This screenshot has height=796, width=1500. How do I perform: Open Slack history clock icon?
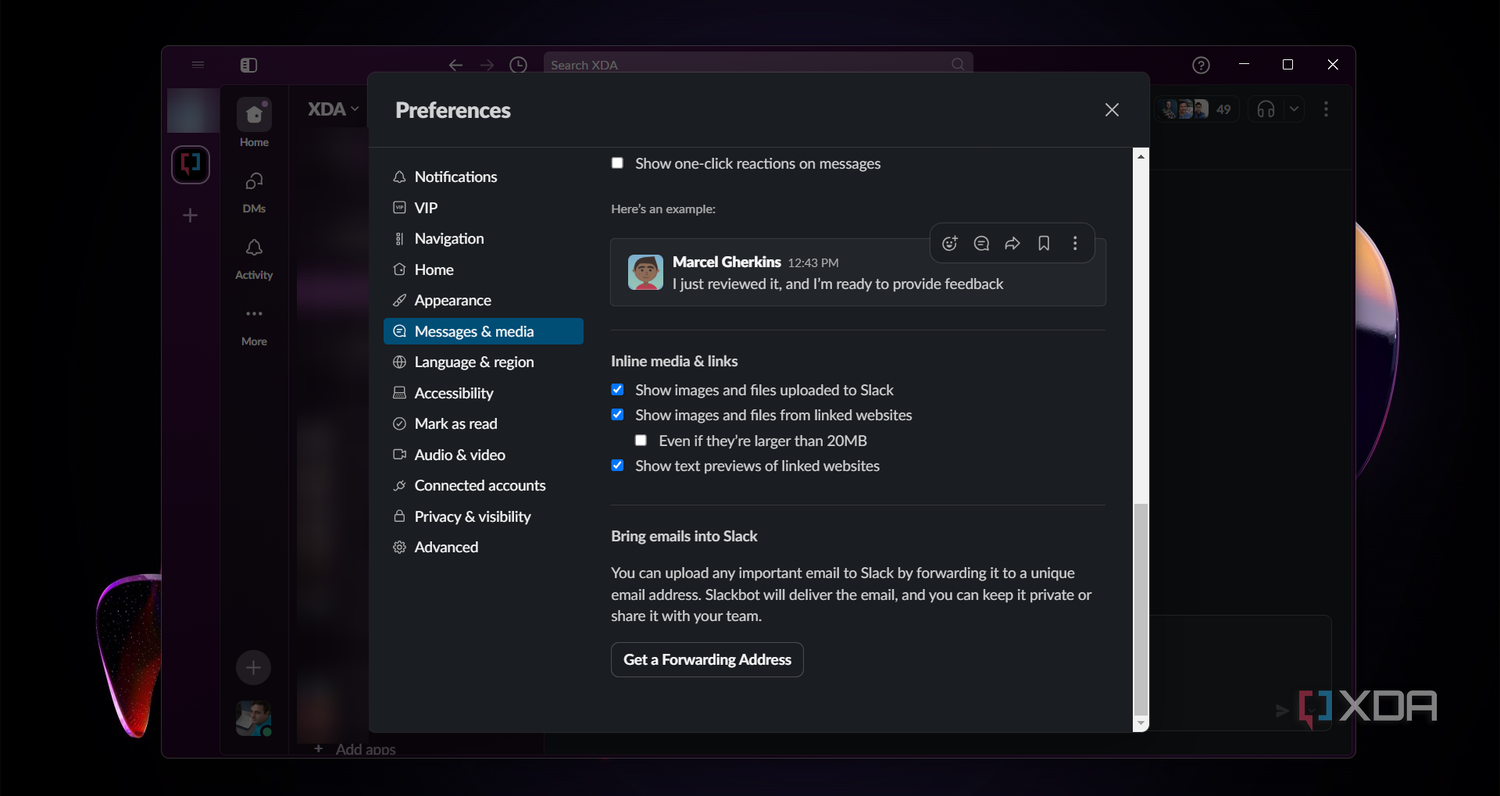518,65
